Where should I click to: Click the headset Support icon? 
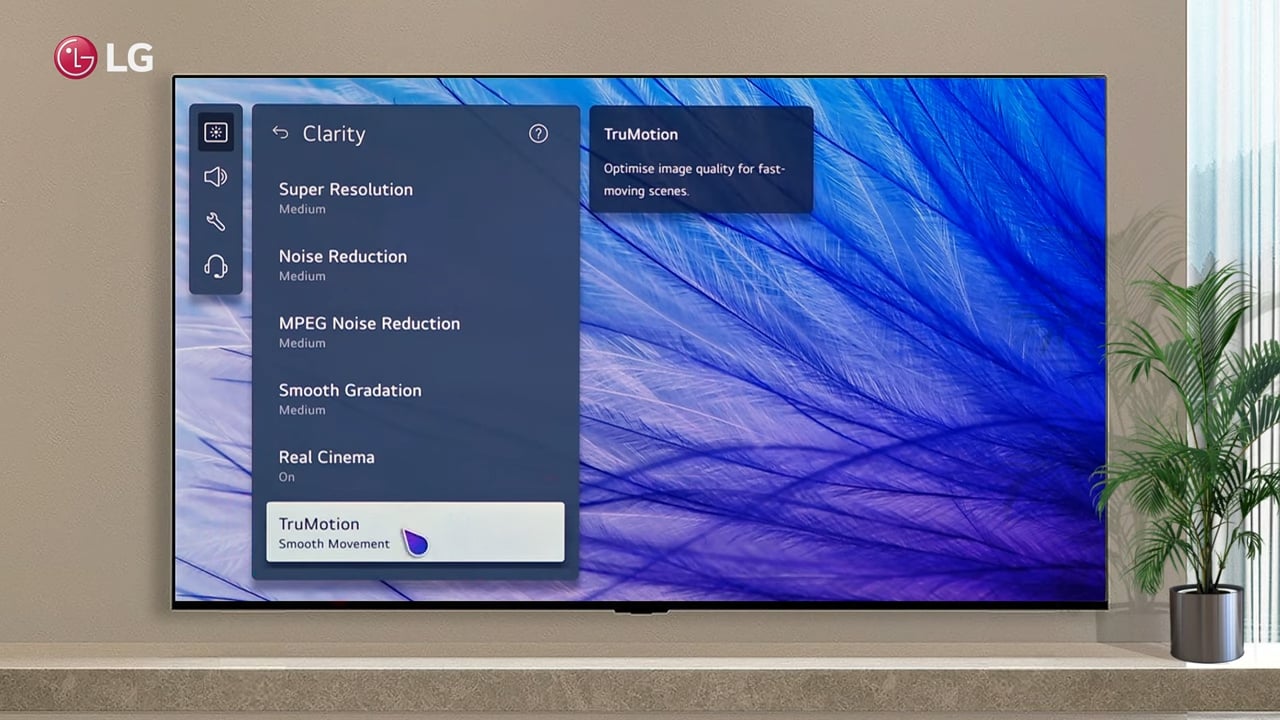tap(216, 266)
